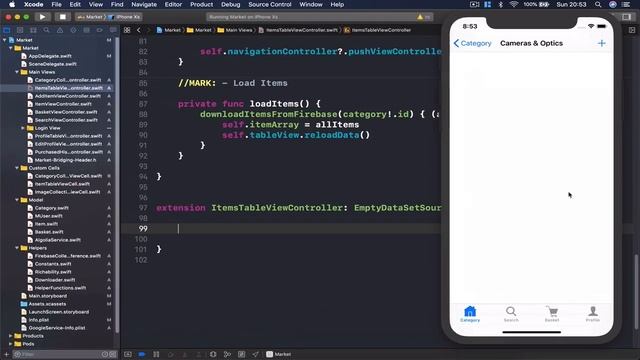This screenshot has height=360, width=640.
Task: Select the Profile tab in simulator
Action: [593, 314]
